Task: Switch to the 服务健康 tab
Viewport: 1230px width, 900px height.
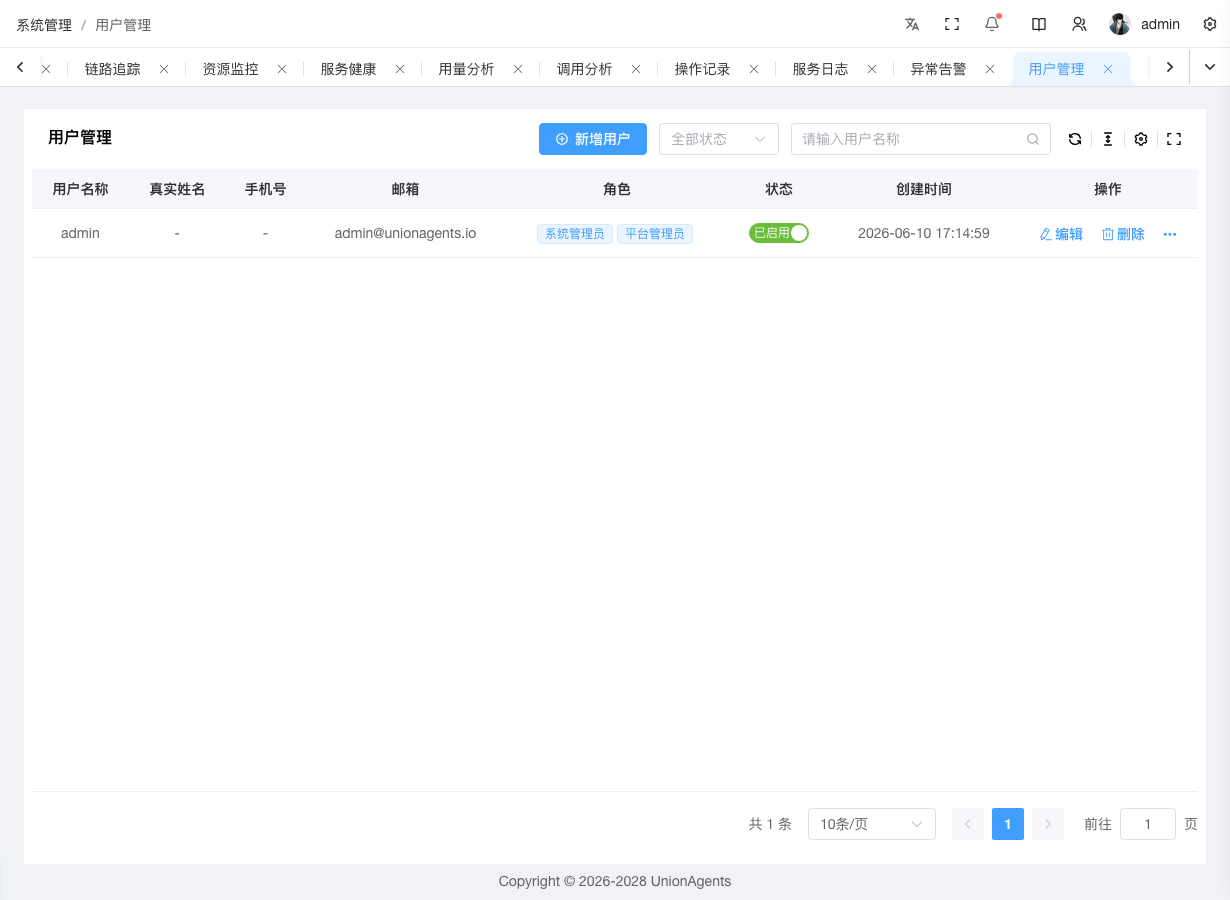Action: 348,69
